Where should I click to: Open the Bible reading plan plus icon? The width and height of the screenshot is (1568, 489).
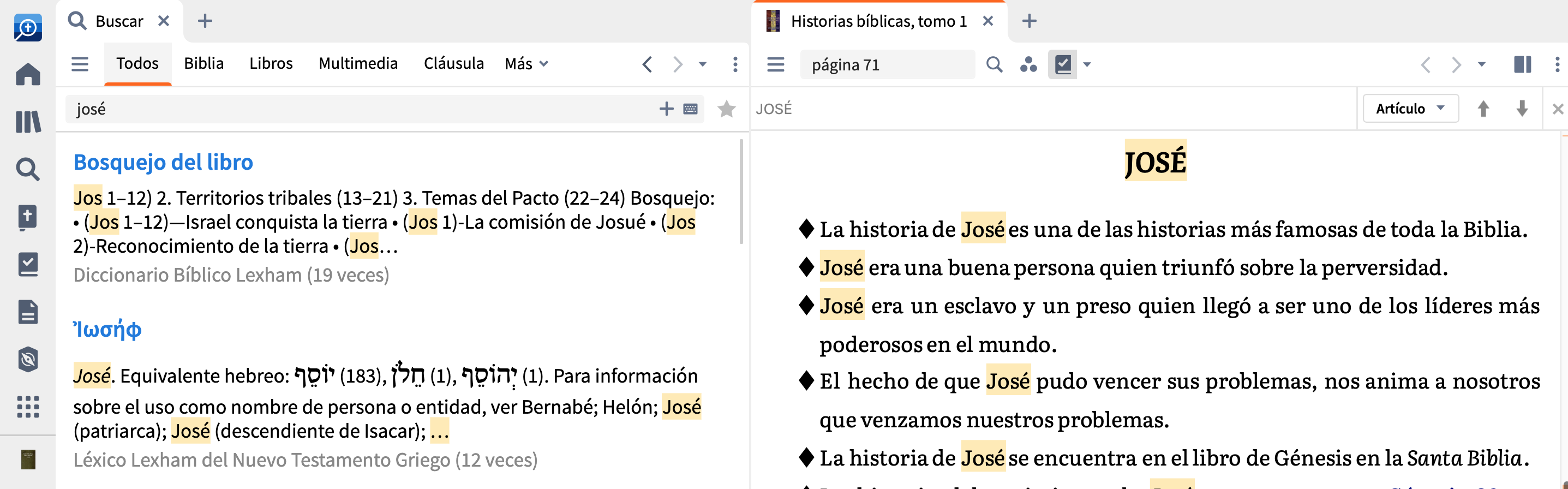click(x=28, y=217)
